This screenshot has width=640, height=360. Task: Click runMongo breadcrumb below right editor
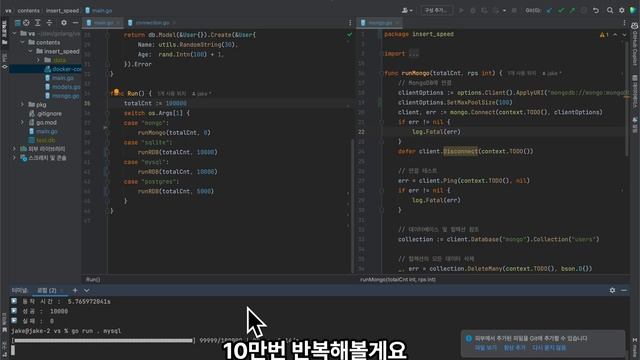pyautogui.click(x=398, y=280)
